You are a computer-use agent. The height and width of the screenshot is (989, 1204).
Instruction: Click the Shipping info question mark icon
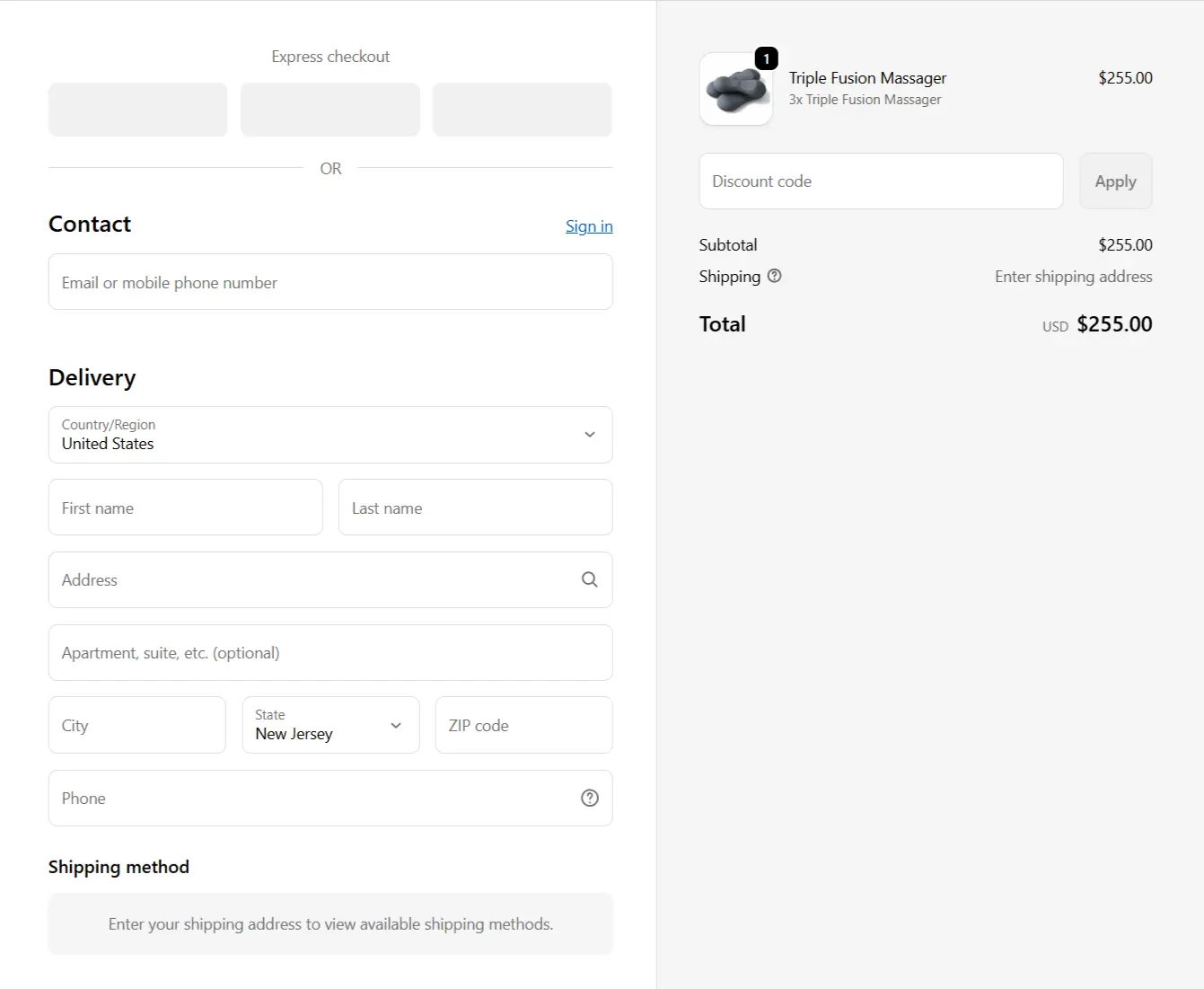(x=774, y=276)
